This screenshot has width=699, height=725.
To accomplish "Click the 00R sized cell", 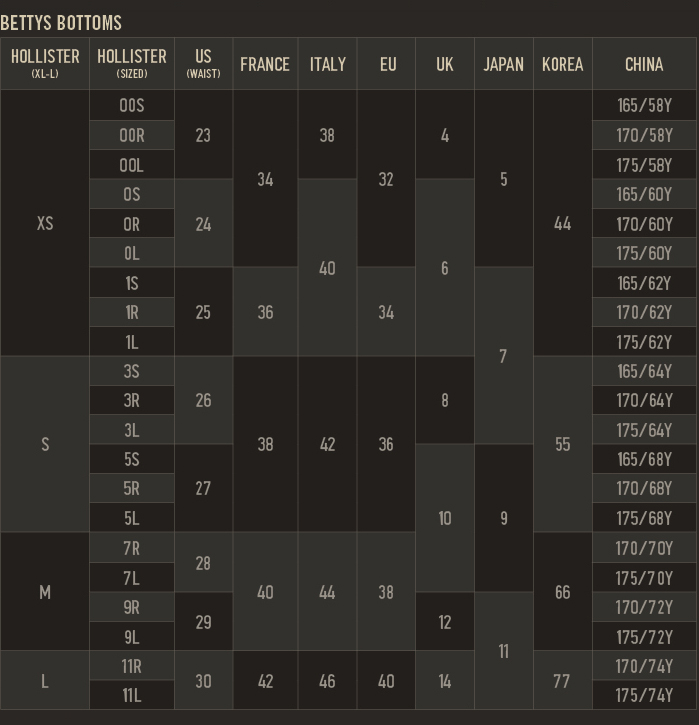I will click(x=132, y=135).
